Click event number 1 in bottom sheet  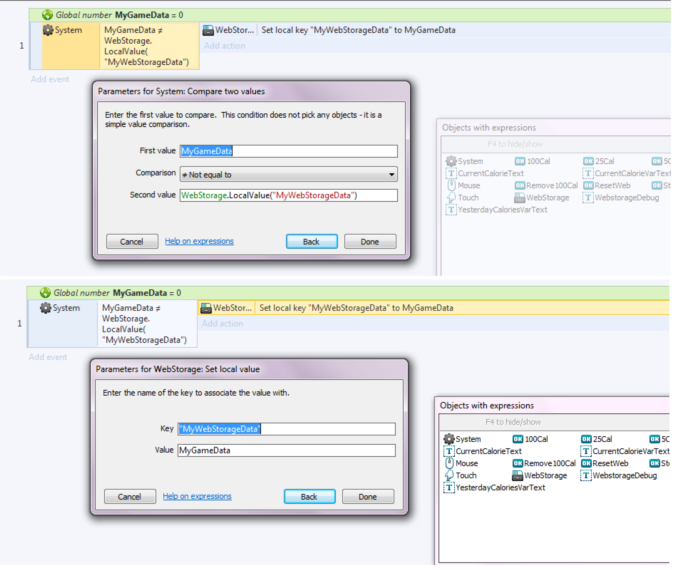tap(20, 324)
